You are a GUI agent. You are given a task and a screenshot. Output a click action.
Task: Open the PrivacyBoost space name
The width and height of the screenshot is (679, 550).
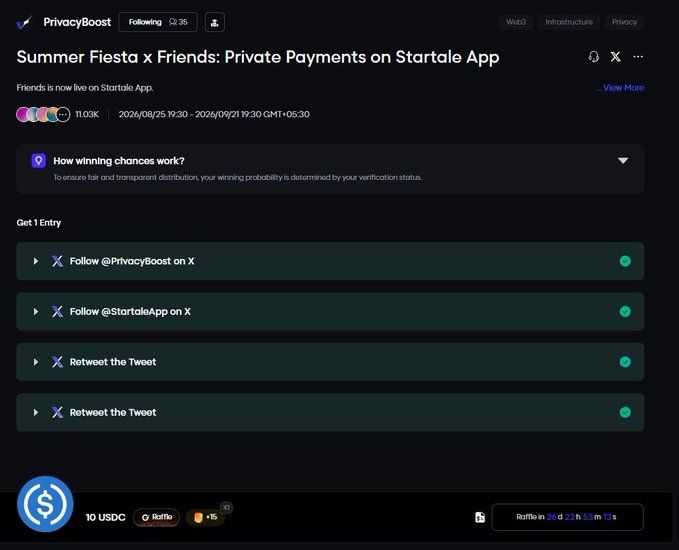[77, 22]
